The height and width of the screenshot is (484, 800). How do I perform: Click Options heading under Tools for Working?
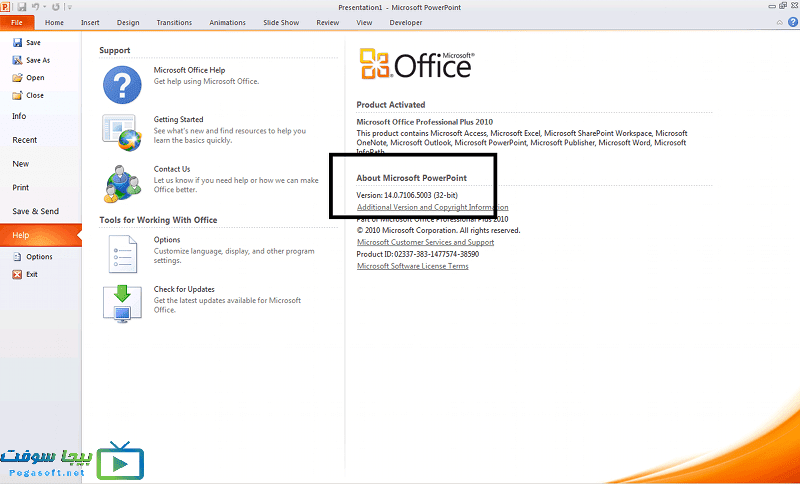tap(167, 240)
